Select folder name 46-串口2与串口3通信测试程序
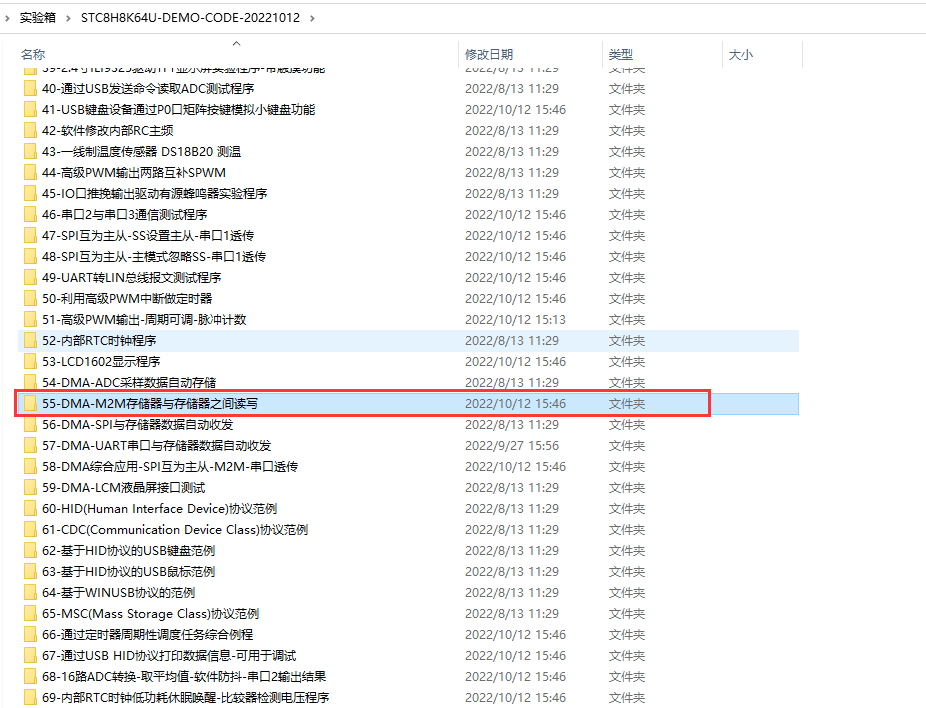Screen dimensions: 926x708 (125, 215)
